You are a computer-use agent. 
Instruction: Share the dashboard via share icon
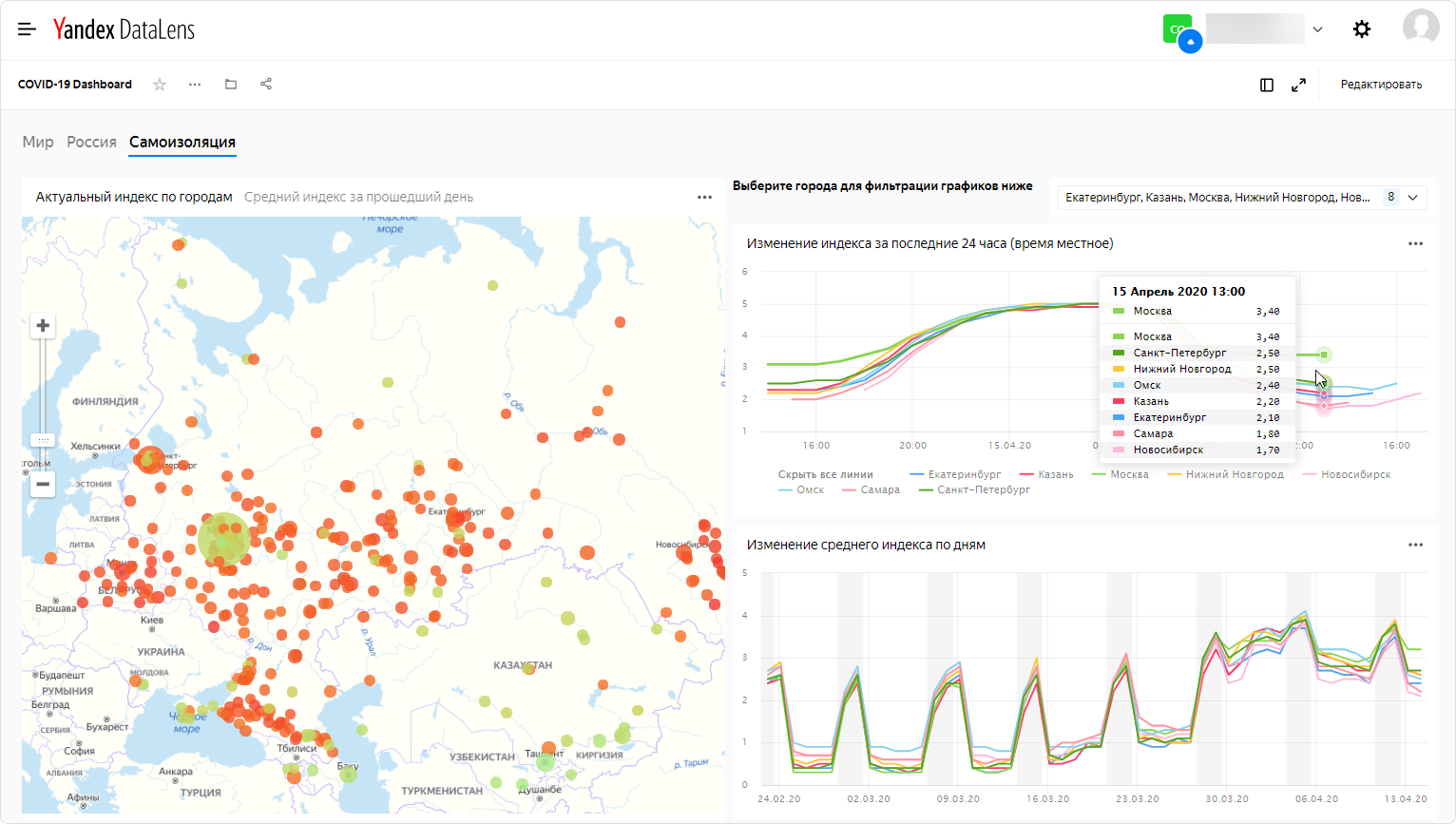tap(266, 85)
